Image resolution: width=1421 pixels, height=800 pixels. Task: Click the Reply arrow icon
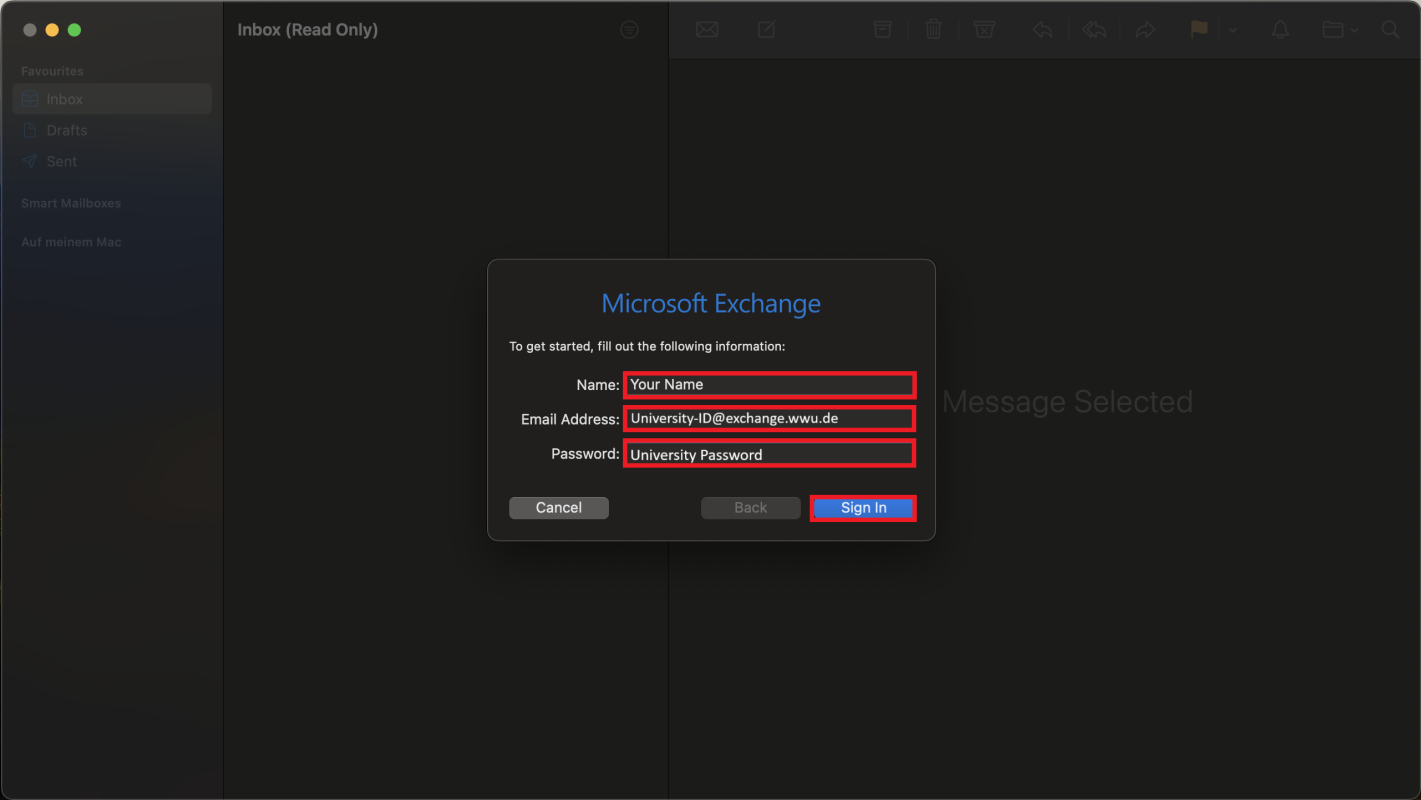(1042, 30)
